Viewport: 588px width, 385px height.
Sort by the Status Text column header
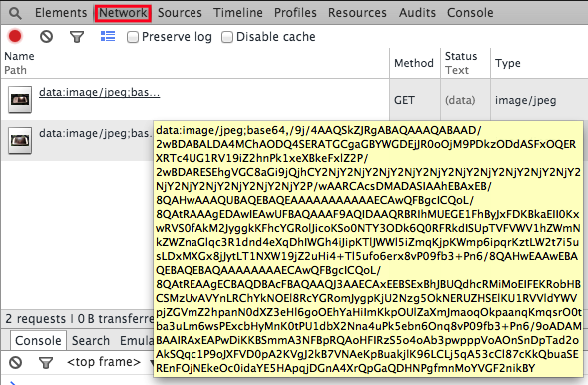465,63
